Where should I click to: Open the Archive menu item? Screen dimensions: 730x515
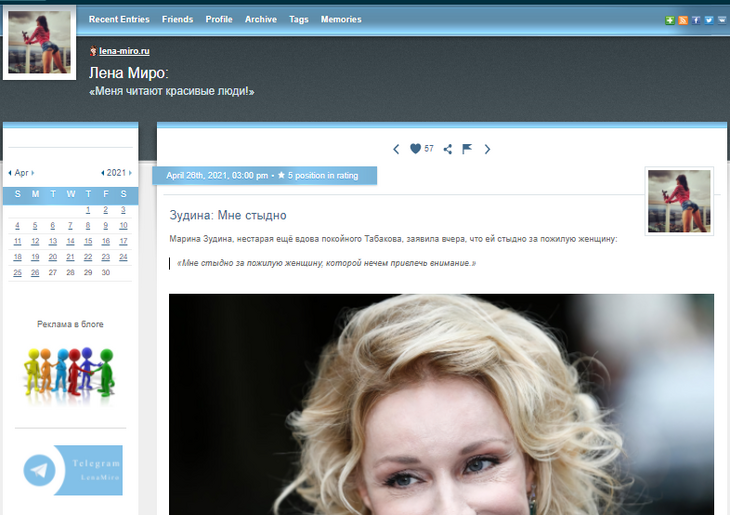point(261,19)
